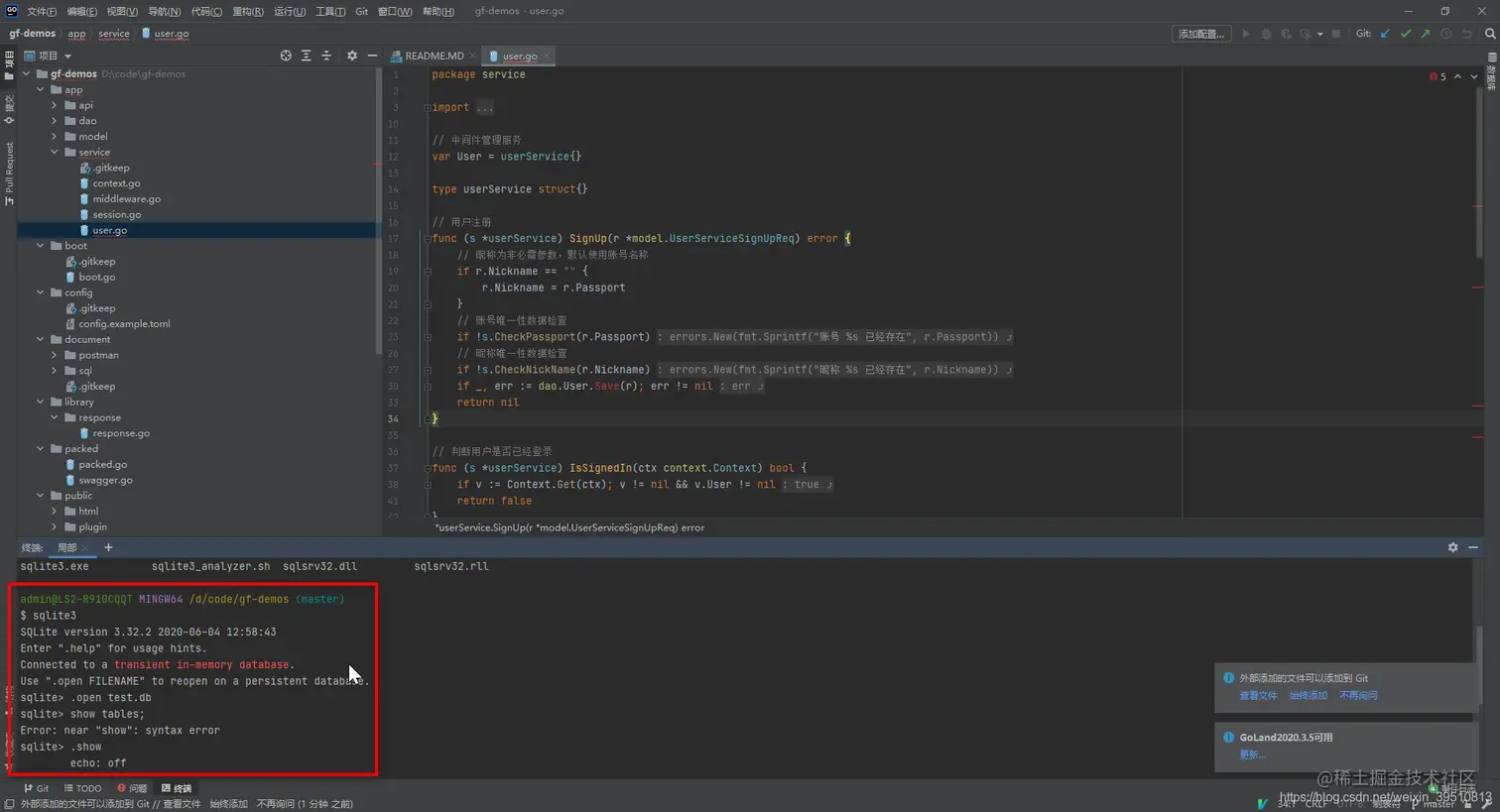Open the 导航(N) menu

click(x=164, y=11)
